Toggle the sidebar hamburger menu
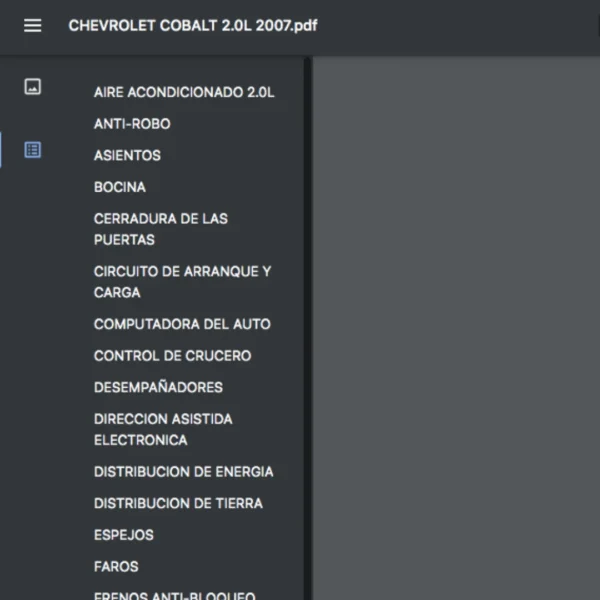Image resolution: width=600 pixels, height=600 pixels. (33, 26)
